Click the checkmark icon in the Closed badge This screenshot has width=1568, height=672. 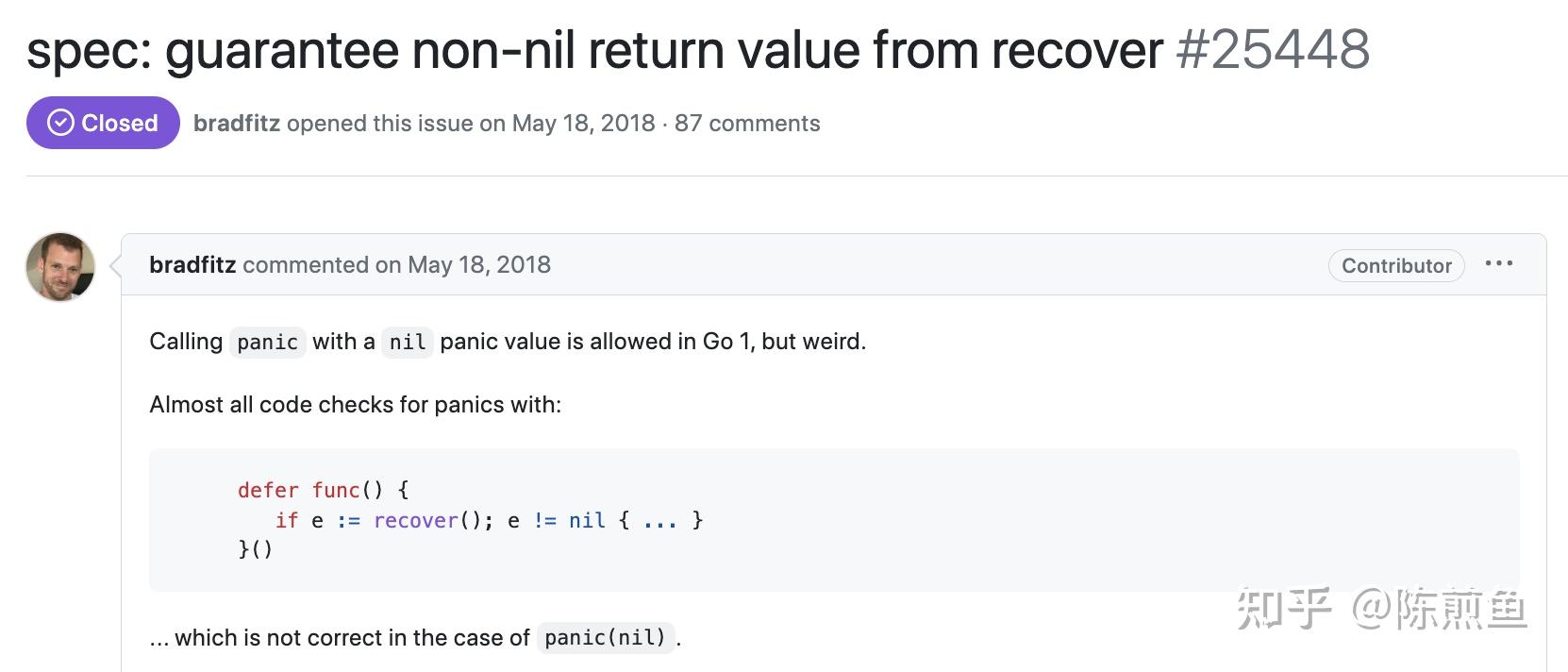(60, 123)
